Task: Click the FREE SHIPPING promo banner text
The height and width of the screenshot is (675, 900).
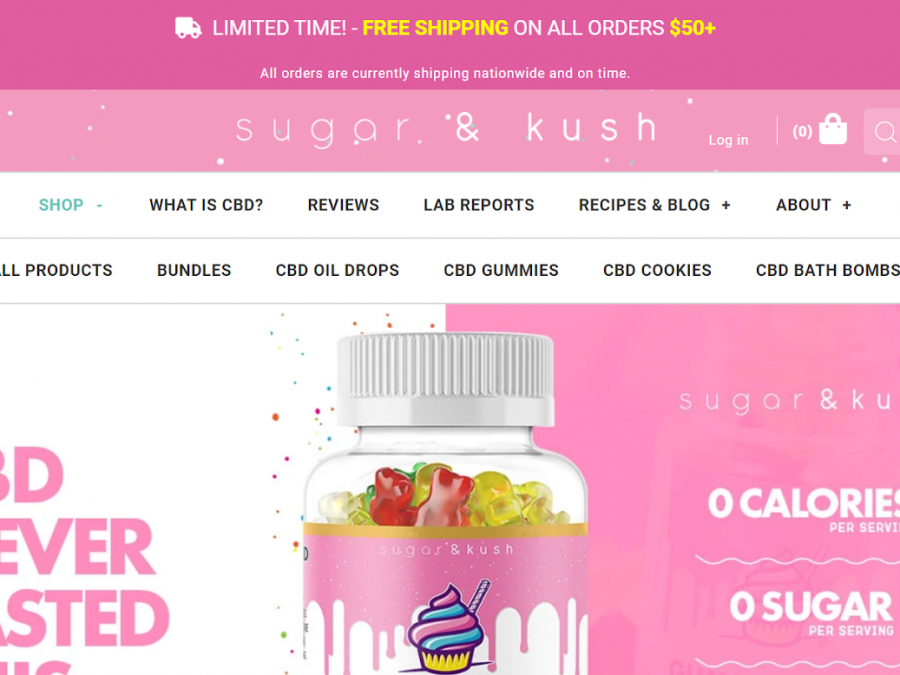Action: pyautogui.click(x=435, y=28)
